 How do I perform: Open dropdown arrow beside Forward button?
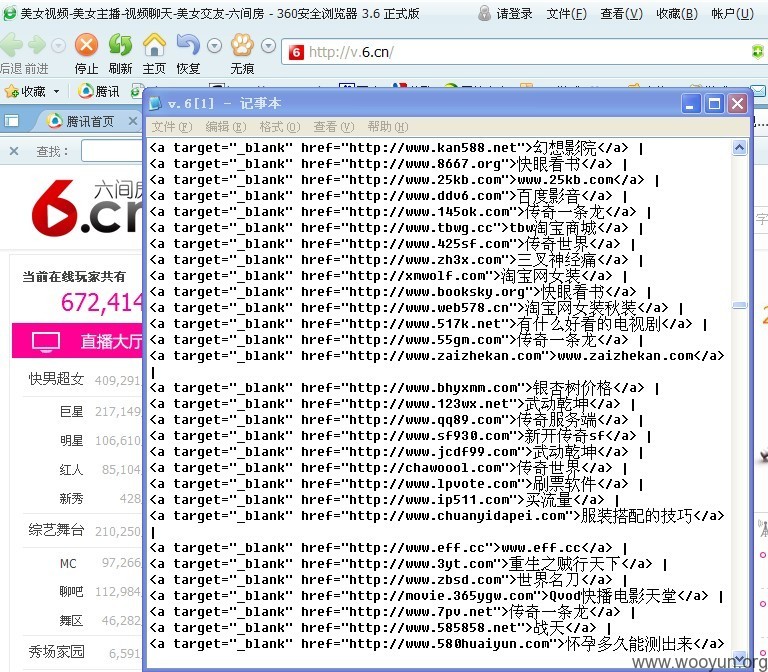click(x=59, y=46)
